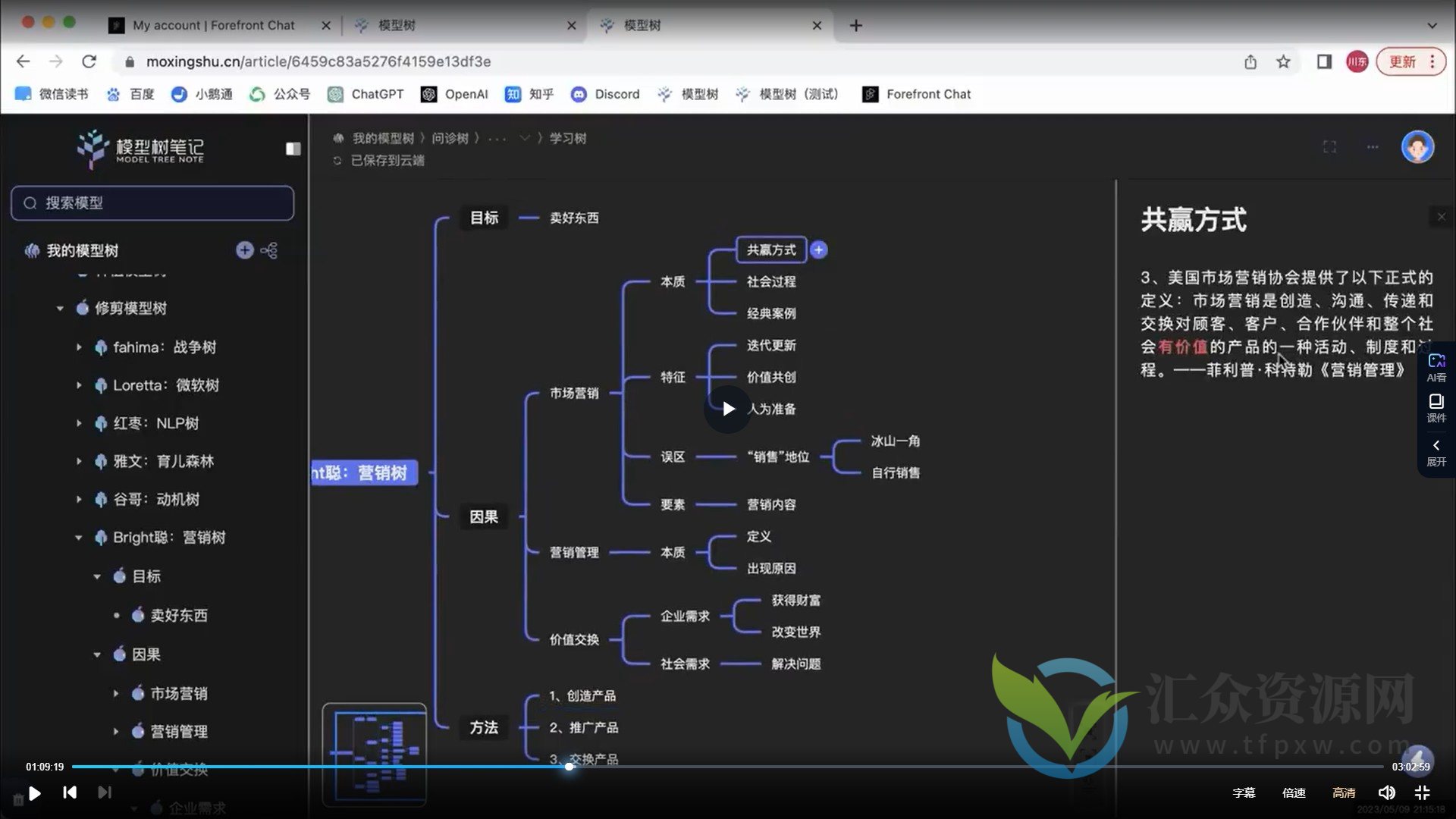
Task: Open ChatGPT bookmark in bookmarks bar
Action: [366, 94]
